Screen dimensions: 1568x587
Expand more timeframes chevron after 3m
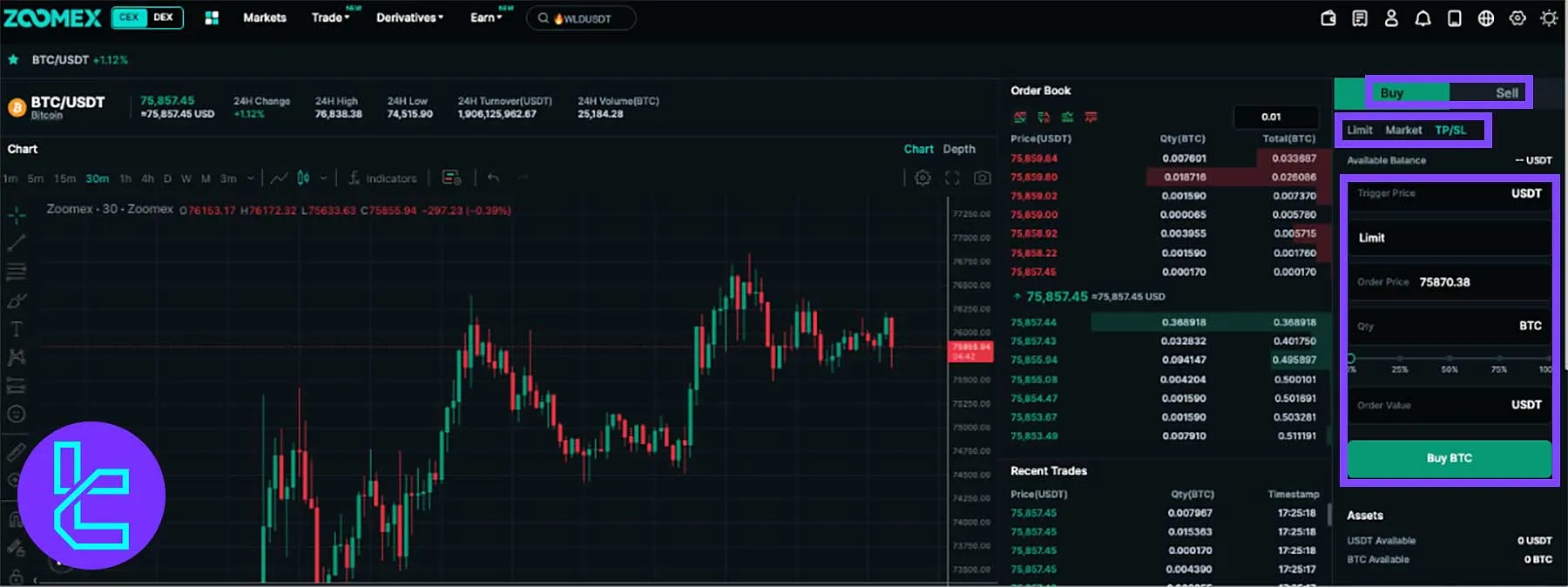coord(251,178)
